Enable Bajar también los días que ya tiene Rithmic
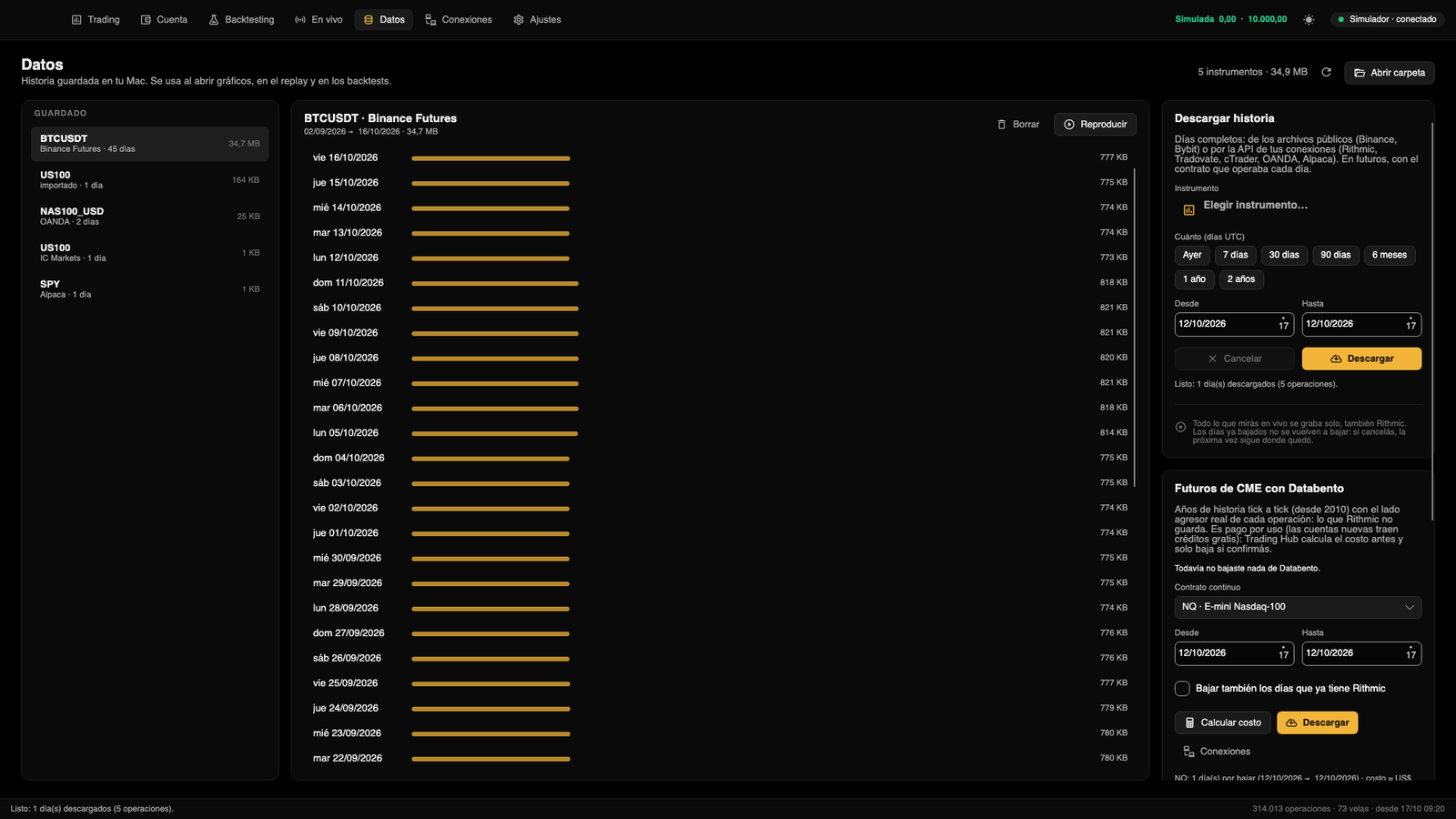Image resolution: width=1456 pixels, height=819 pixels. pos(1182,689)
